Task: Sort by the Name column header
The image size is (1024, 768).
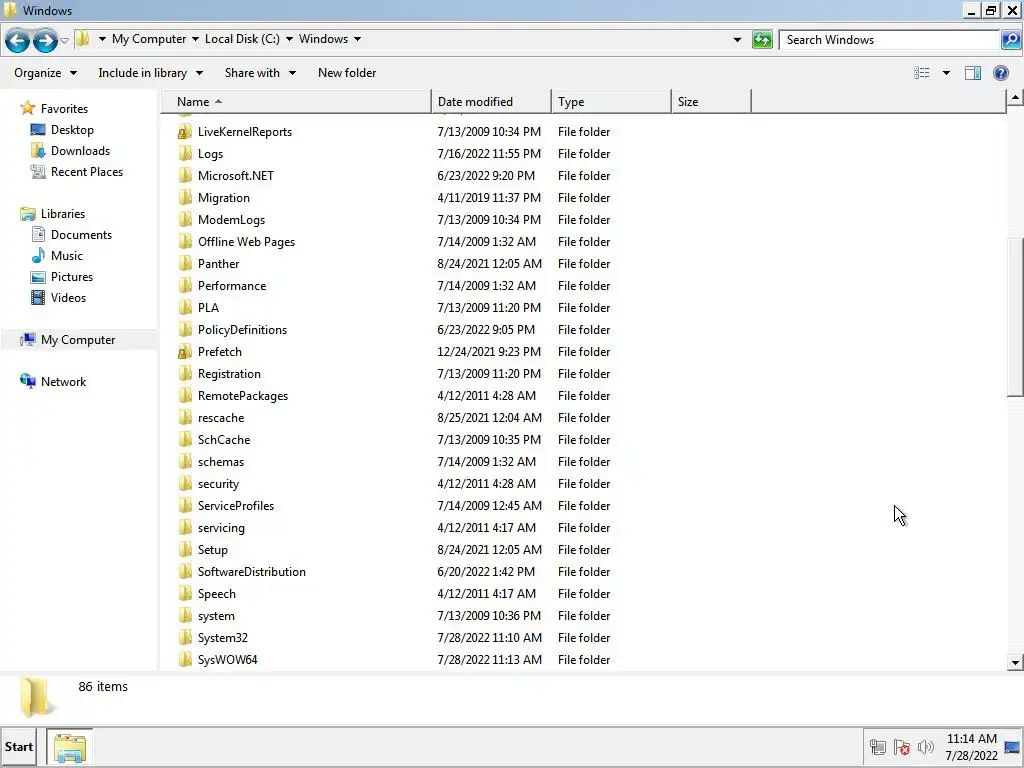Action: pos(296,102)
